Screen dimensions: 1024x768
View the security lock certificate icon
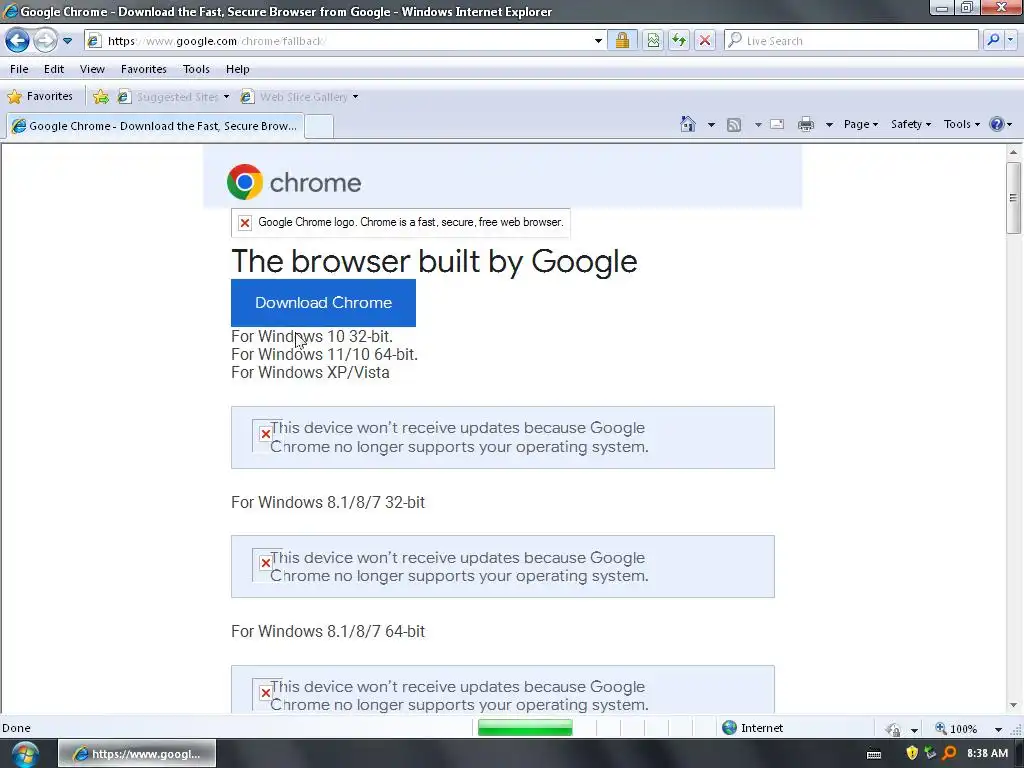[622, 40]
